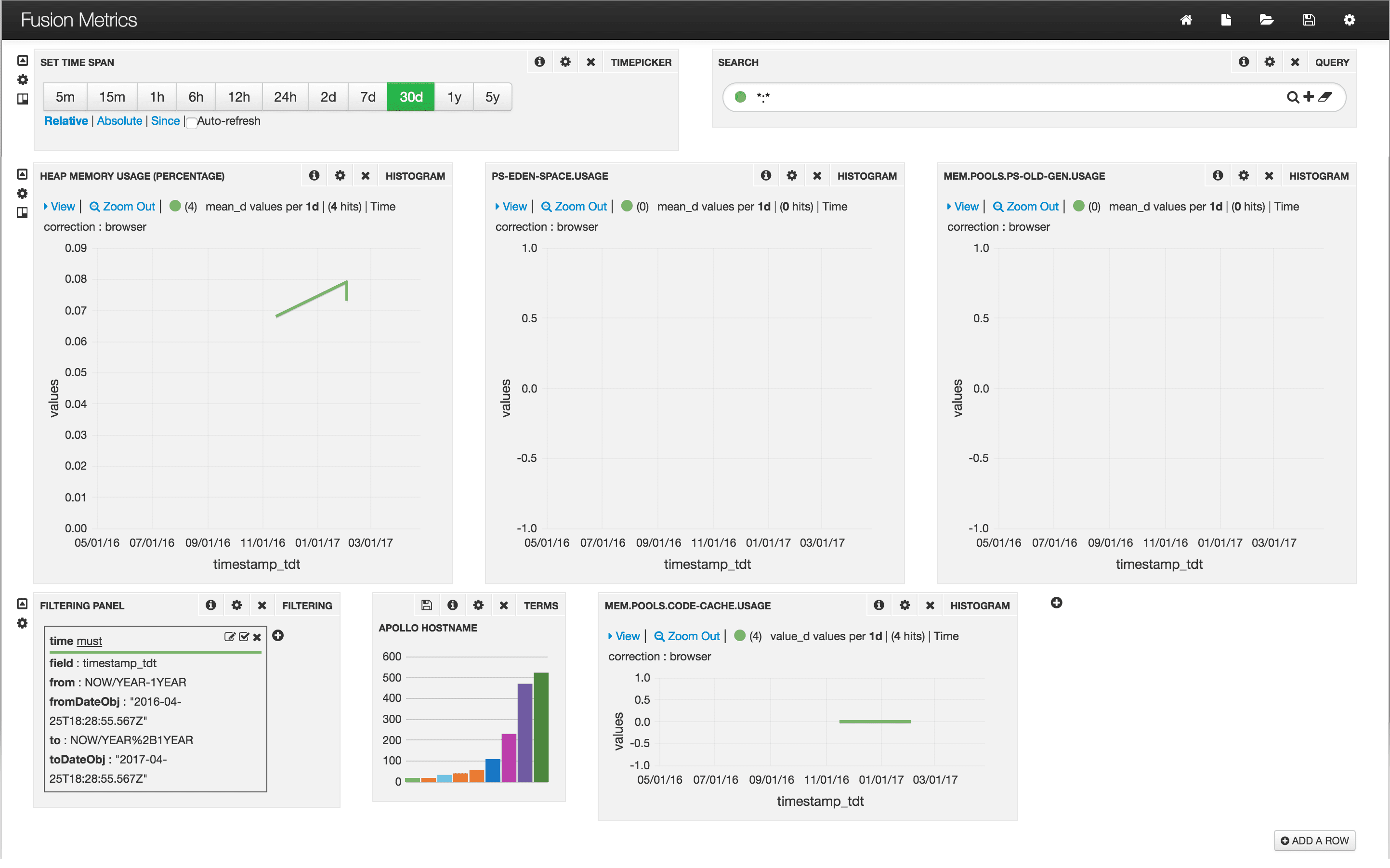Configure the first row settings gear
Viewport: 1390px width, 868px height.
coord(22,80)
